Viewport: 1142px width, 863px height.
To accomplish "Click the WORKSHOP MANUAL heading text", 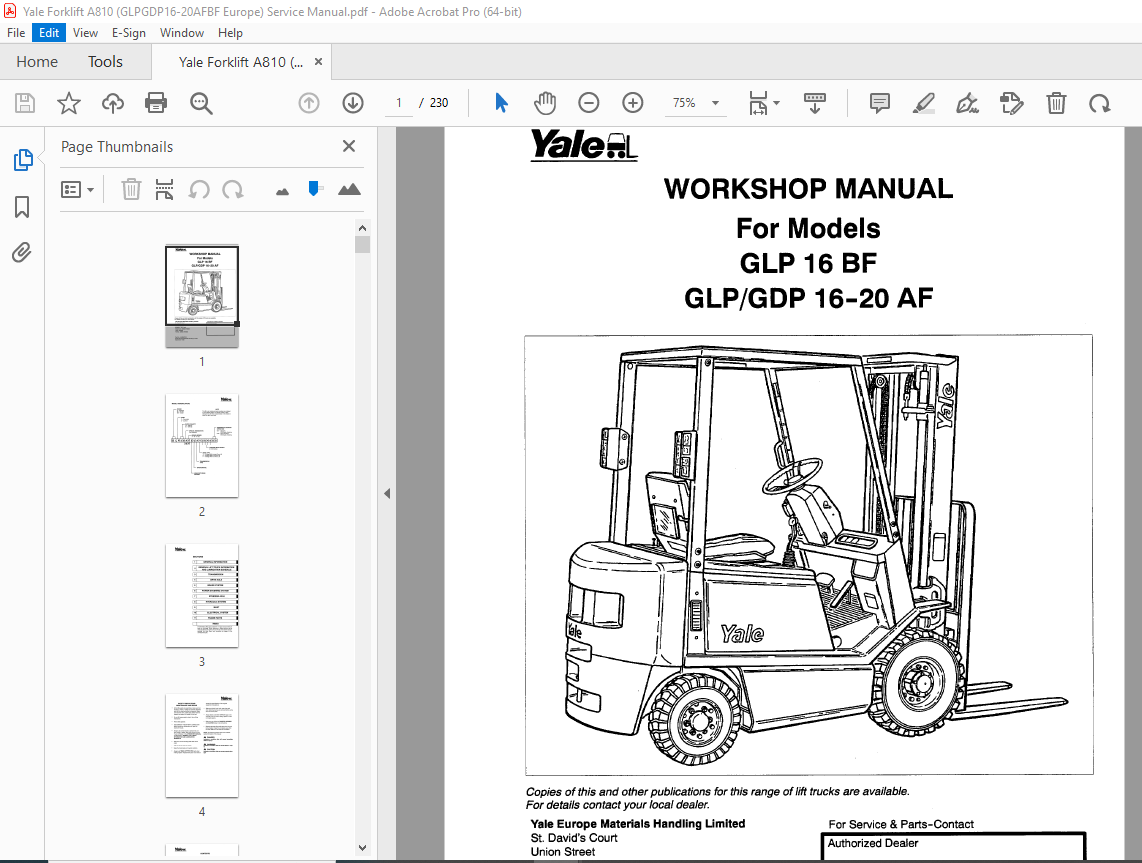I will pos(808,189).
